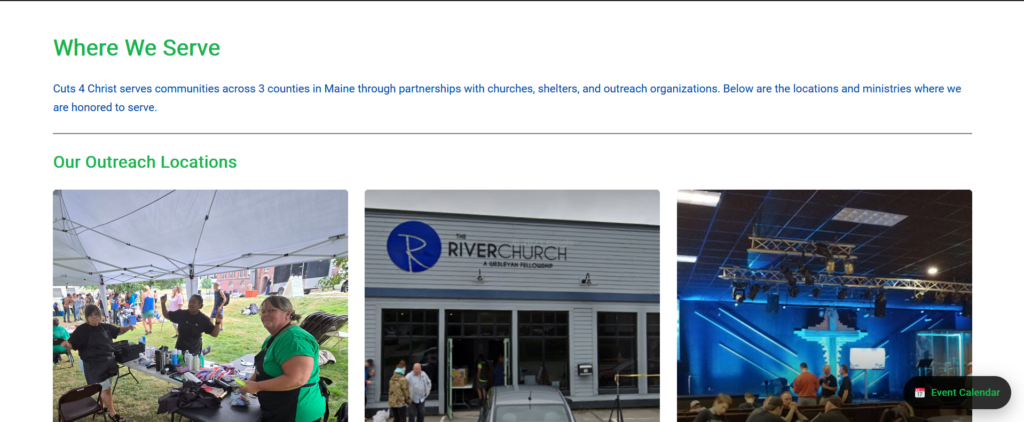The width and height of the screenshot is (1024, 422).
Task: Click the blue circular R logo
Action: click(x=413, y=246)
